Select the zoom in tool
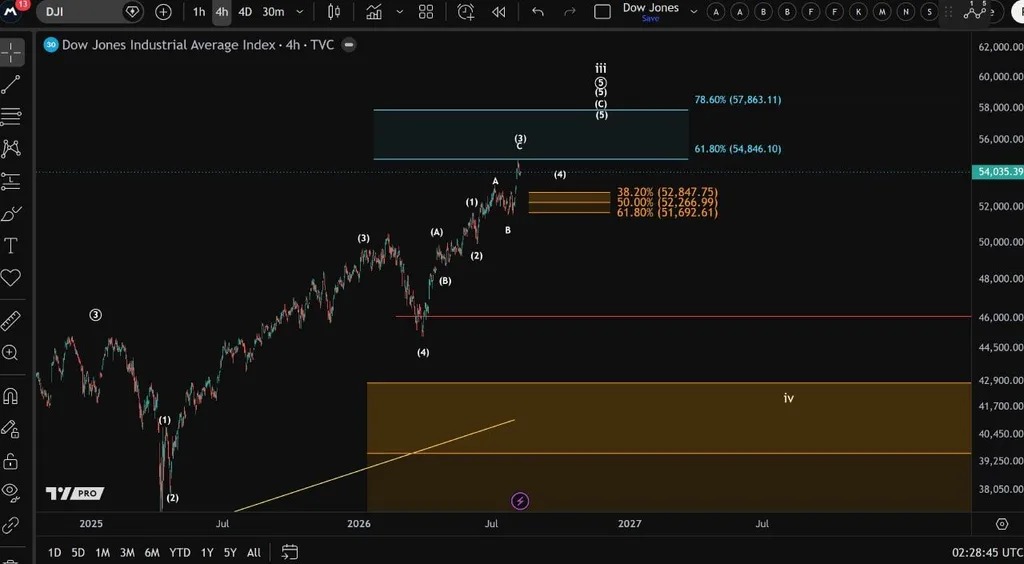Screen dimensions: 1024x564 11,353
